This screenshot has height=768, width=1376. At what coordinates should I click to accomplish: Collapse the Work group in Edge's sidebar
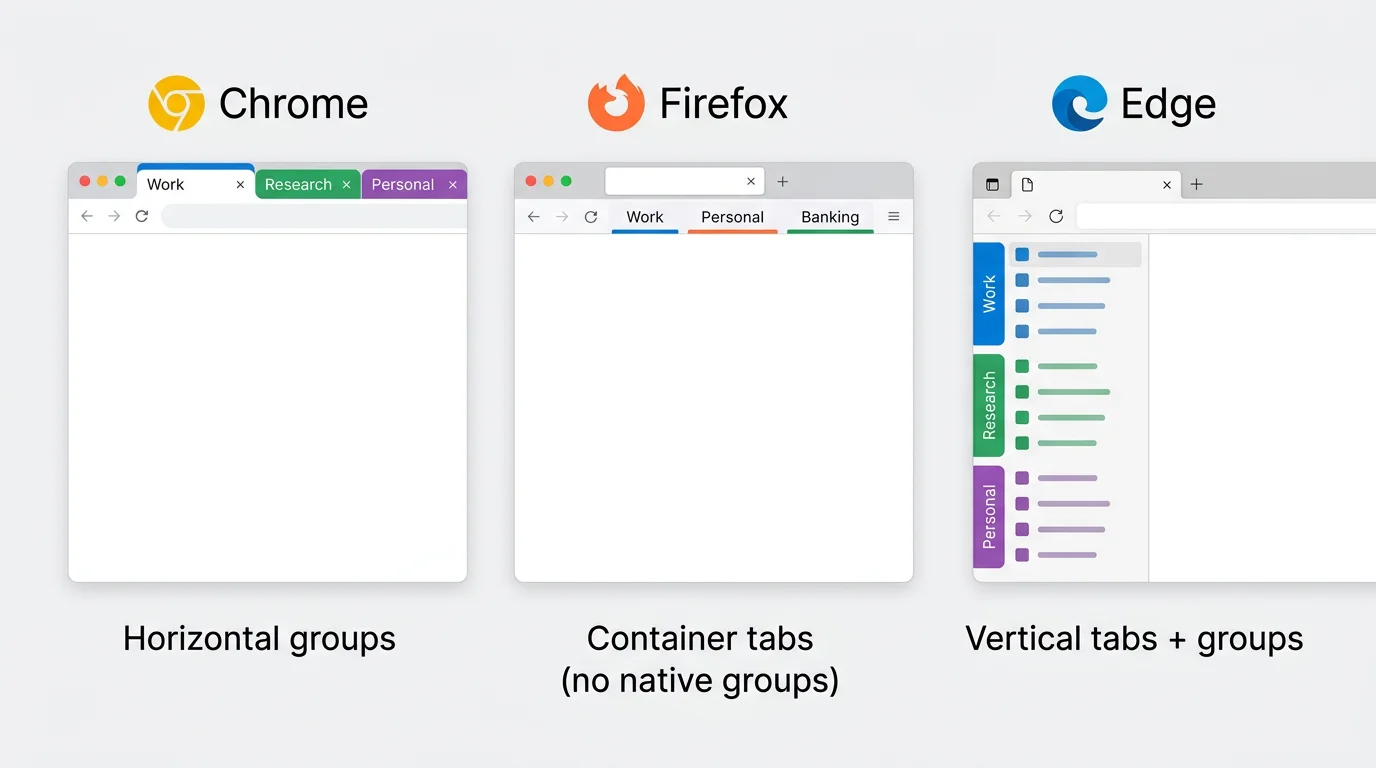coord(988,293)
